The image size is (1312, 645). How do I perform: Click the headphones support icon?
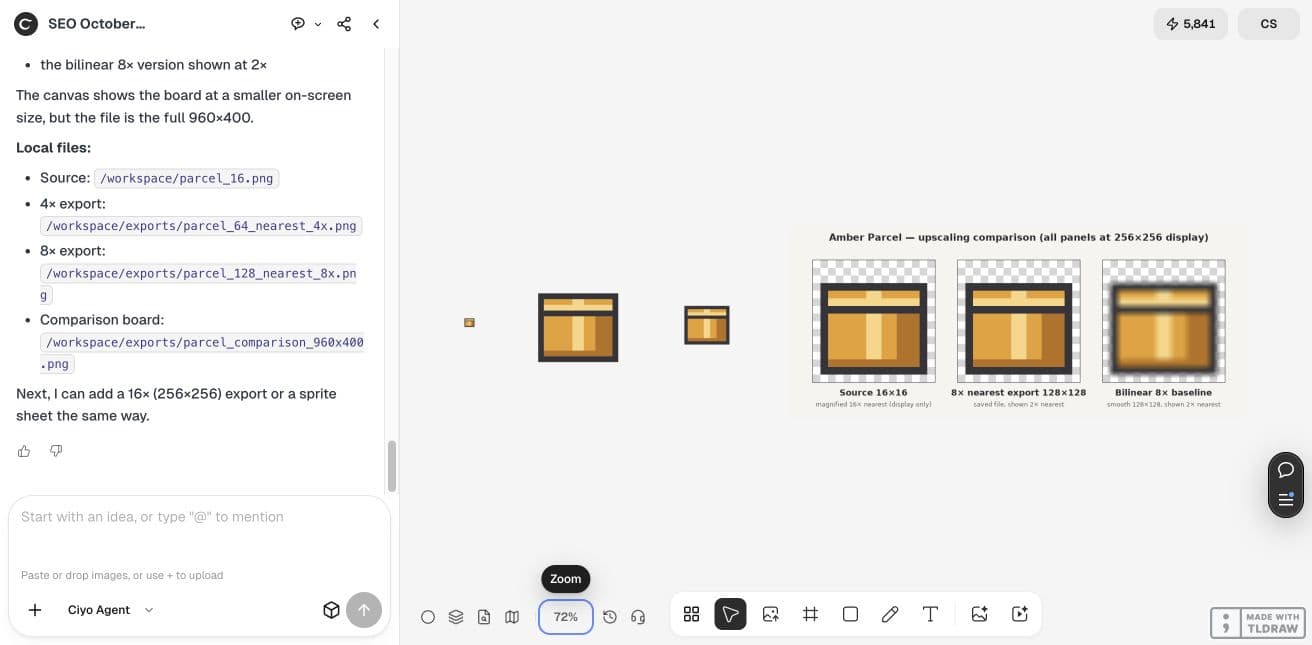638,617
